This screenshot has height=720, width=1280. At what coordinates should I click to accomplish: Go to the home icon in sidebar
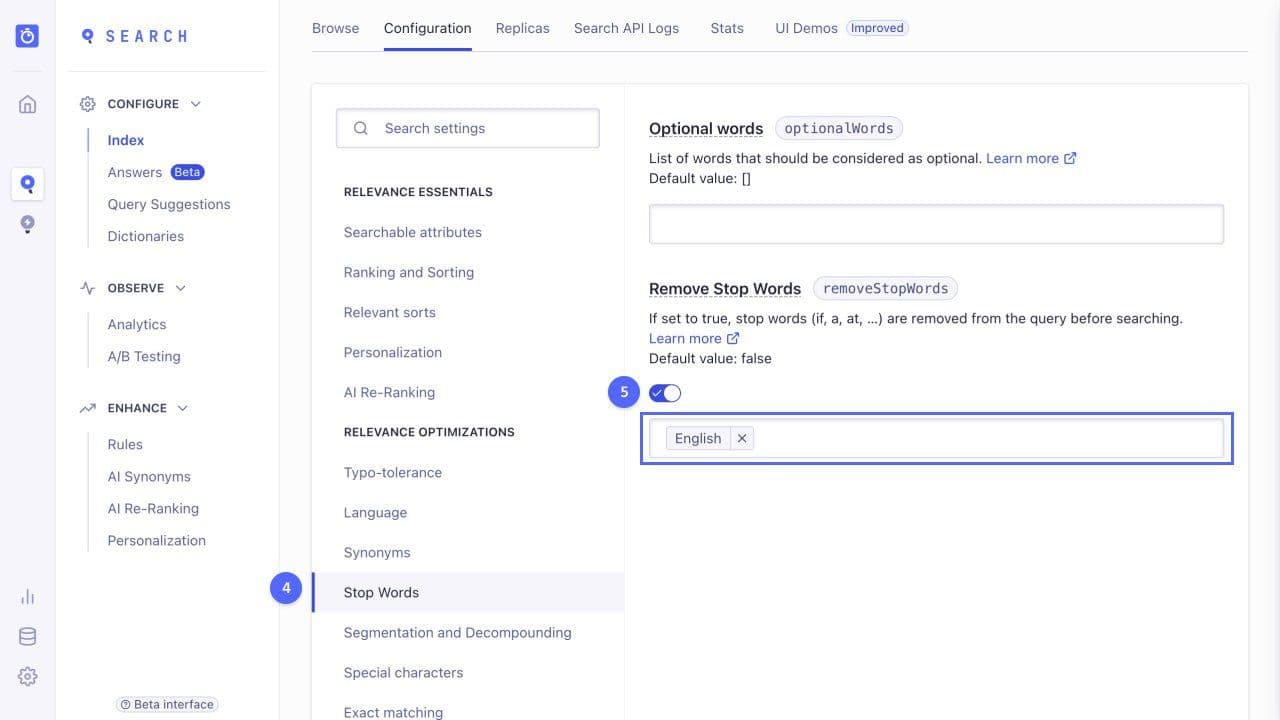pyautogui.click(x=27, y=104)
